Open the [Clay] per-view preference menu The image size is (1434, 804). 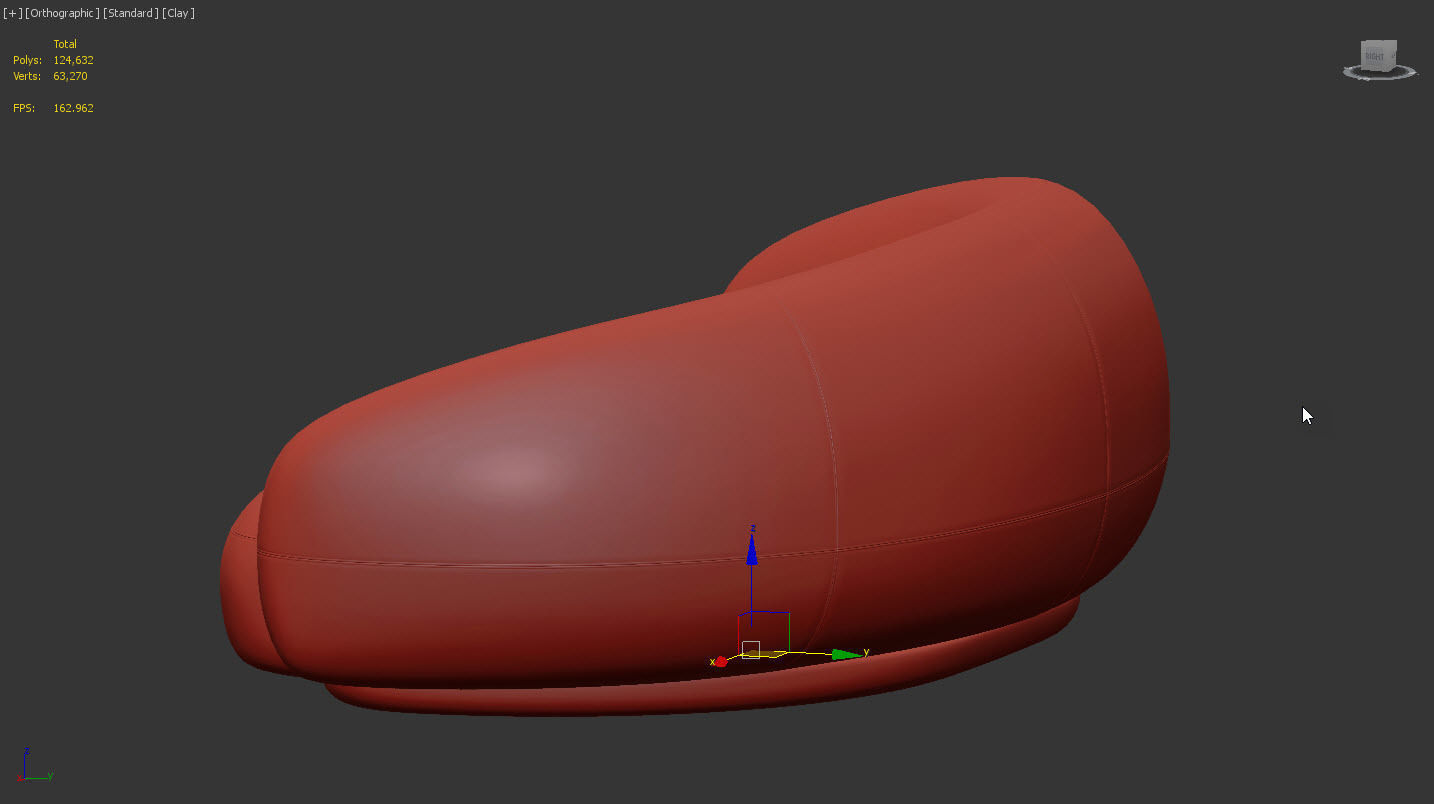[x=178, y=13]
